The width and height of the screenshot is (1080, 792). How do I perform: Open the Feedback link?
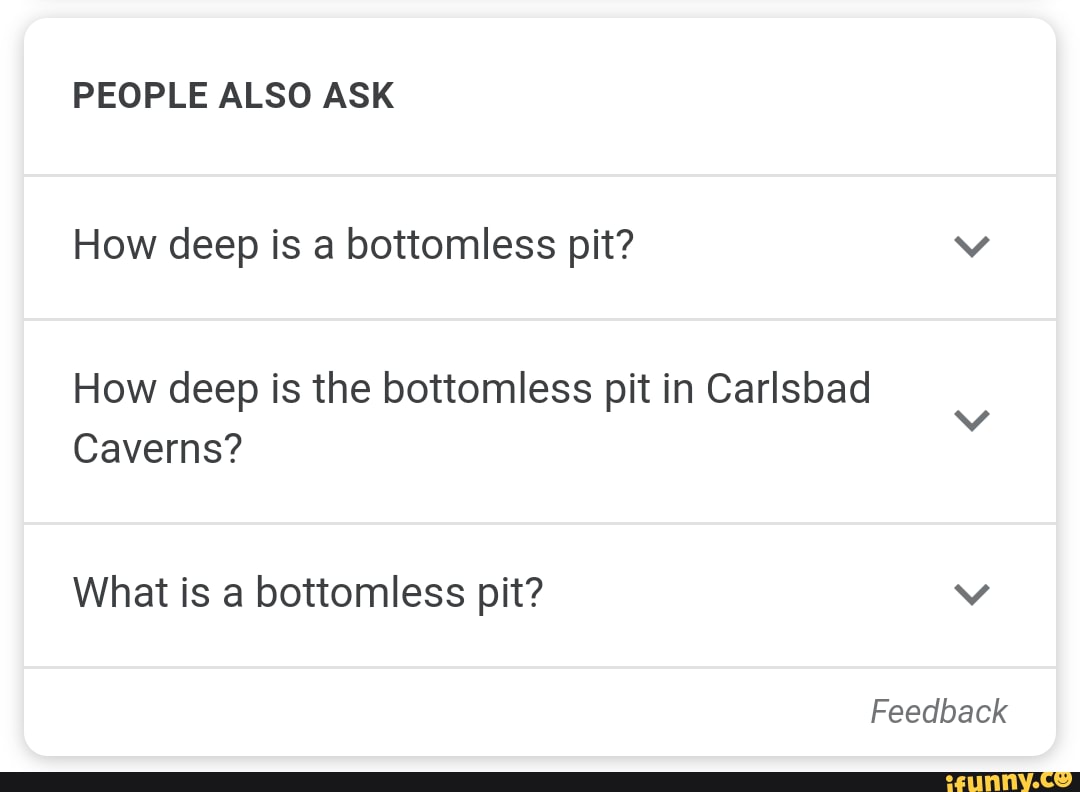pyautogui.click(x=938, y=711)
